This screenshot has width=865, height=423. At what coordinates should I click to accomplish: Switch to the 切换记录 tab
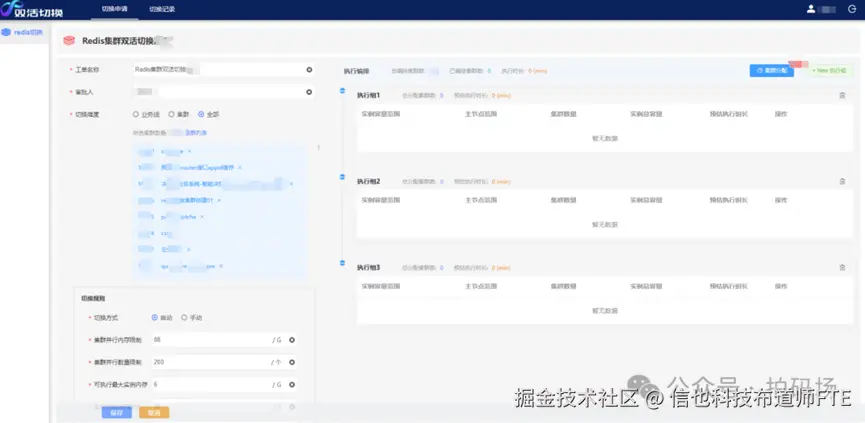click(162, 9)
